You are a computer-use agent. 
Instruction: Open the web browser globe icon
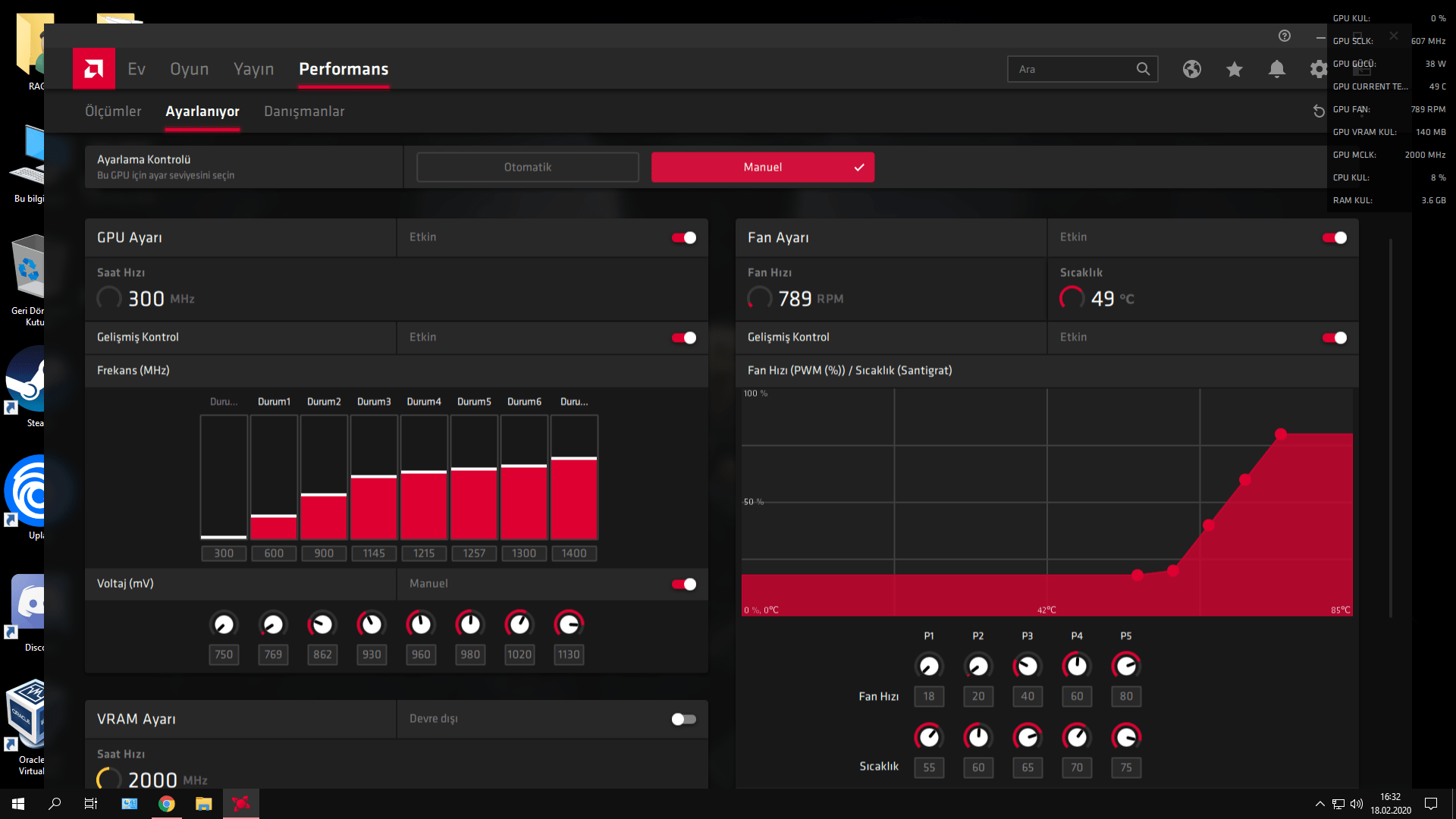coord(1191,69)
